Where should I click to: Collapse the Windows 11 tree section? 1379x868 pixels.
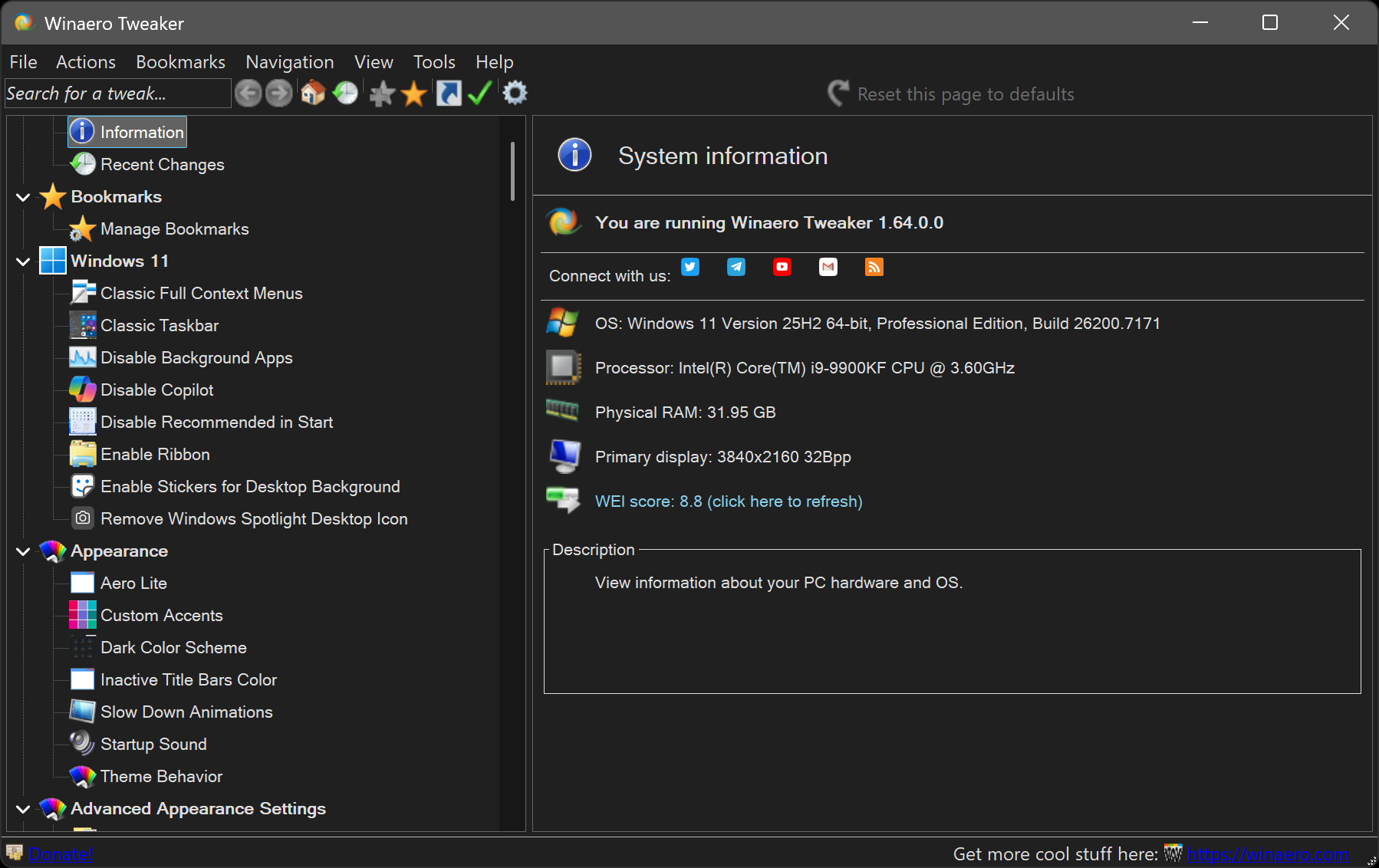point(23,261)
